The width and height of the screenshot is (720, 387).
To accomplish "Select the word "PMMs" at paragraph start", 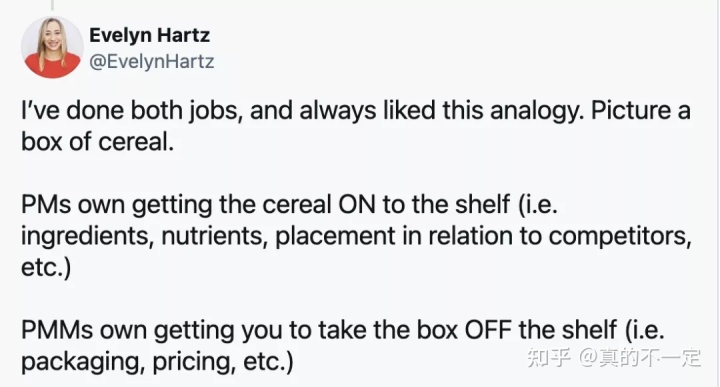I will (x=57, y=330).
